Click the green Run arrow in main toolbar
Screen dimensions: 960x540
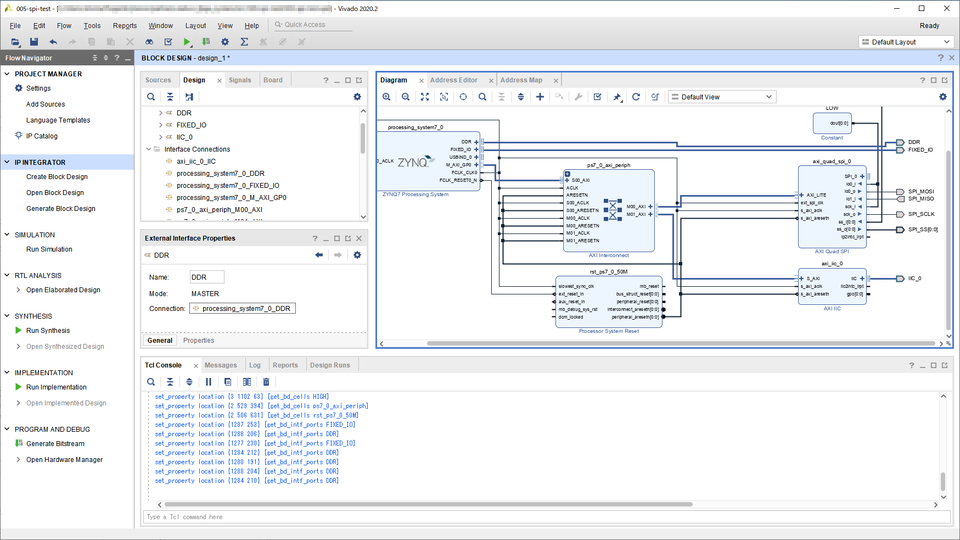click(187, 42)
